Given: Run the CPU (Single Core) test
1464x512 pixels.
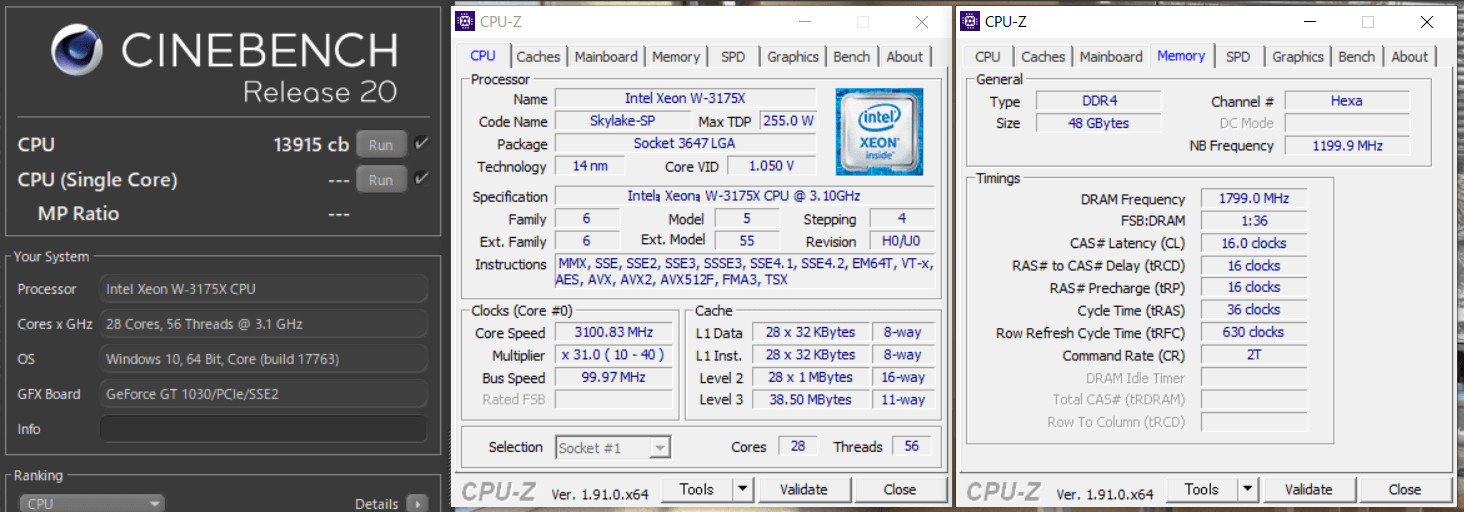Looking at the screenshot, I should 381,180.
